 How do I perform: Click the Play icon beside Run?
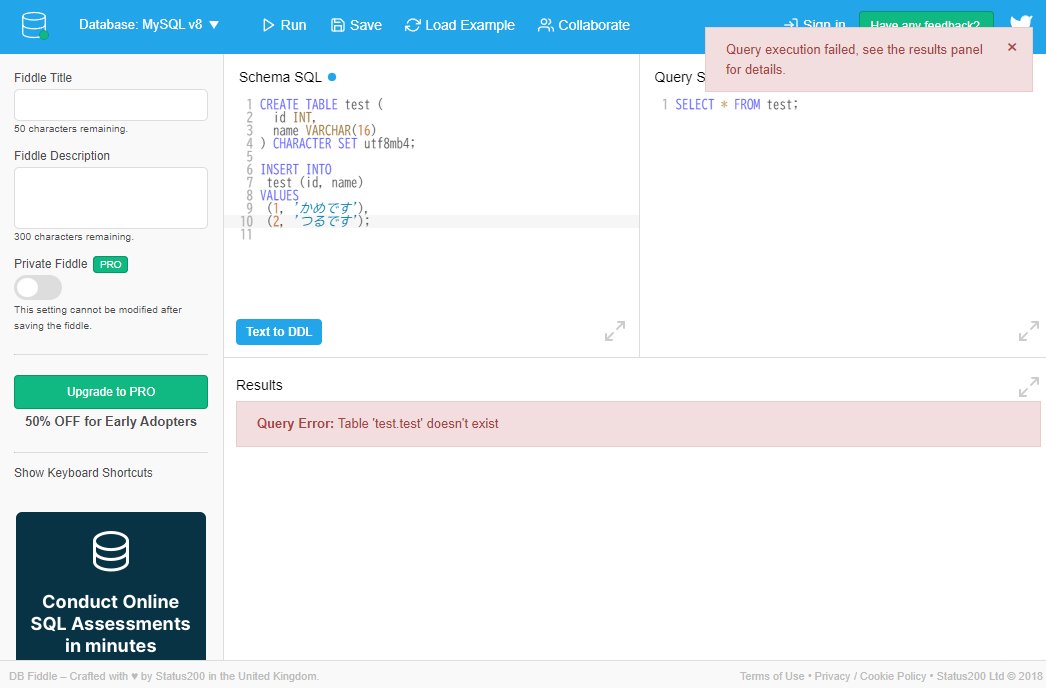pos(268,25)
